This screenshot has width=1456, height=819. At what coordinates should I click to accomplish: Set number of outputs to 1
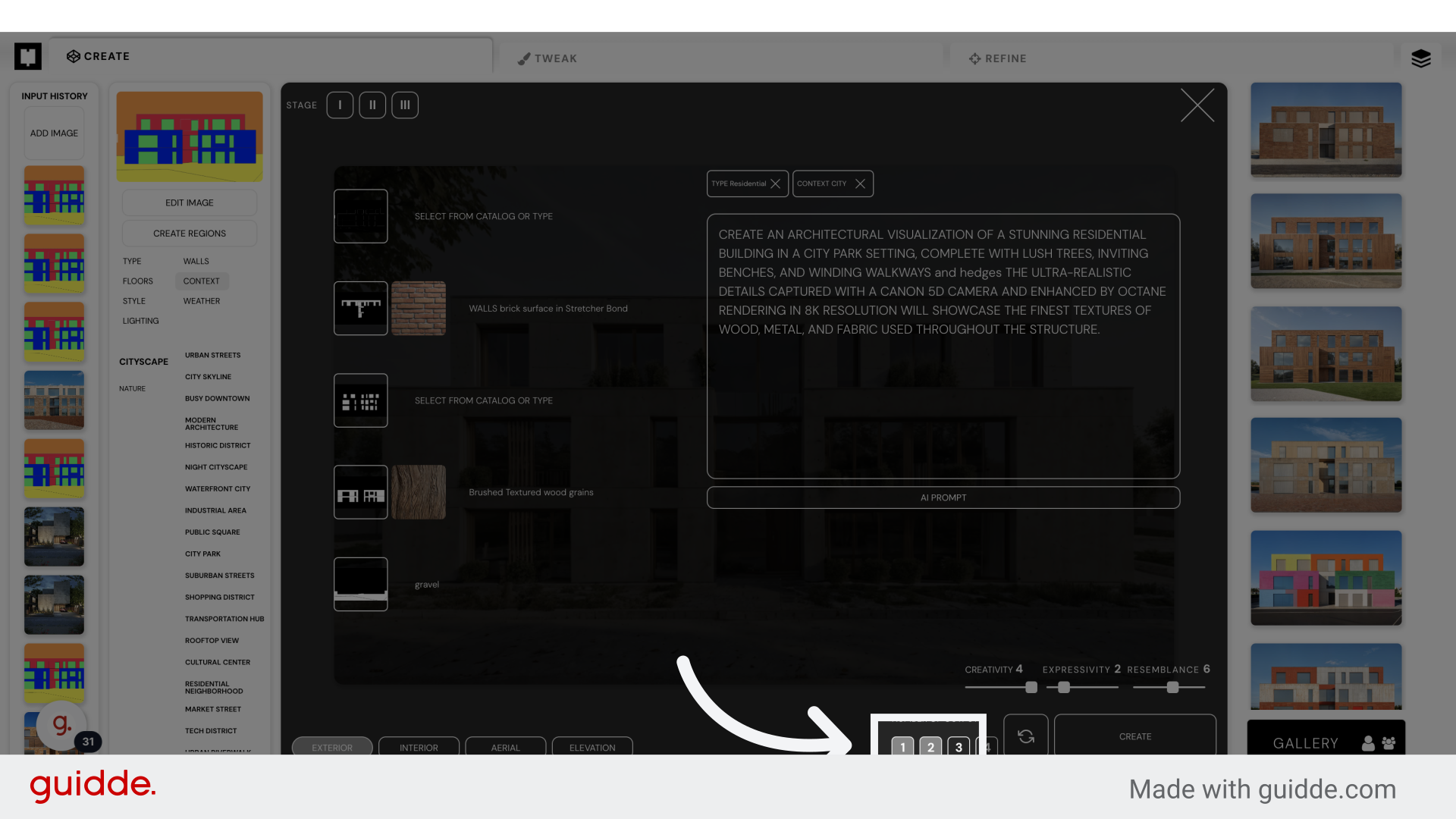[902, 746]
